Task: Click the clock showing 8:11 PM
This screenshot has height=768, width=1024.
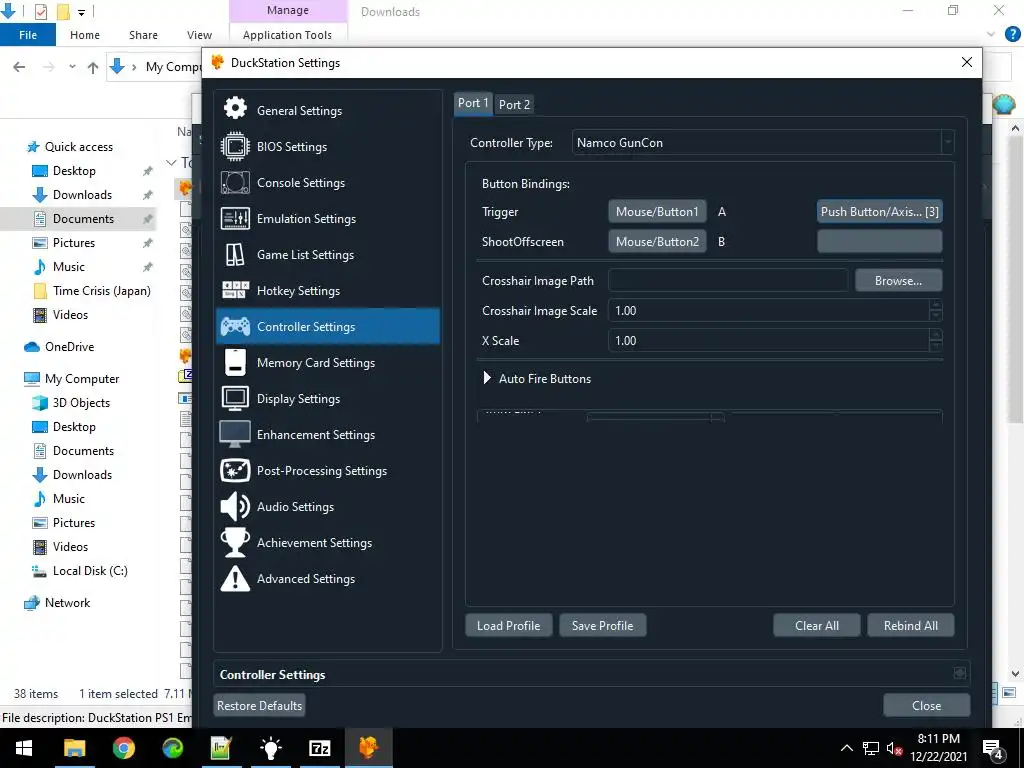Action: tap(938, 739)
